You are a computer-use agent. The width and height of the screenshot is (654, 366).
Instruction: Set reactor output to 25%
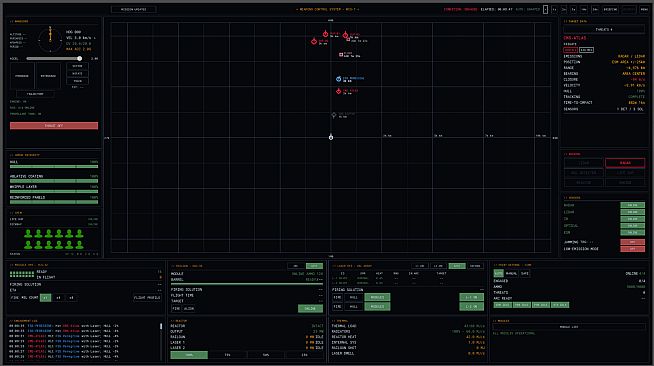pyautogui.click(x=304, y=355)
